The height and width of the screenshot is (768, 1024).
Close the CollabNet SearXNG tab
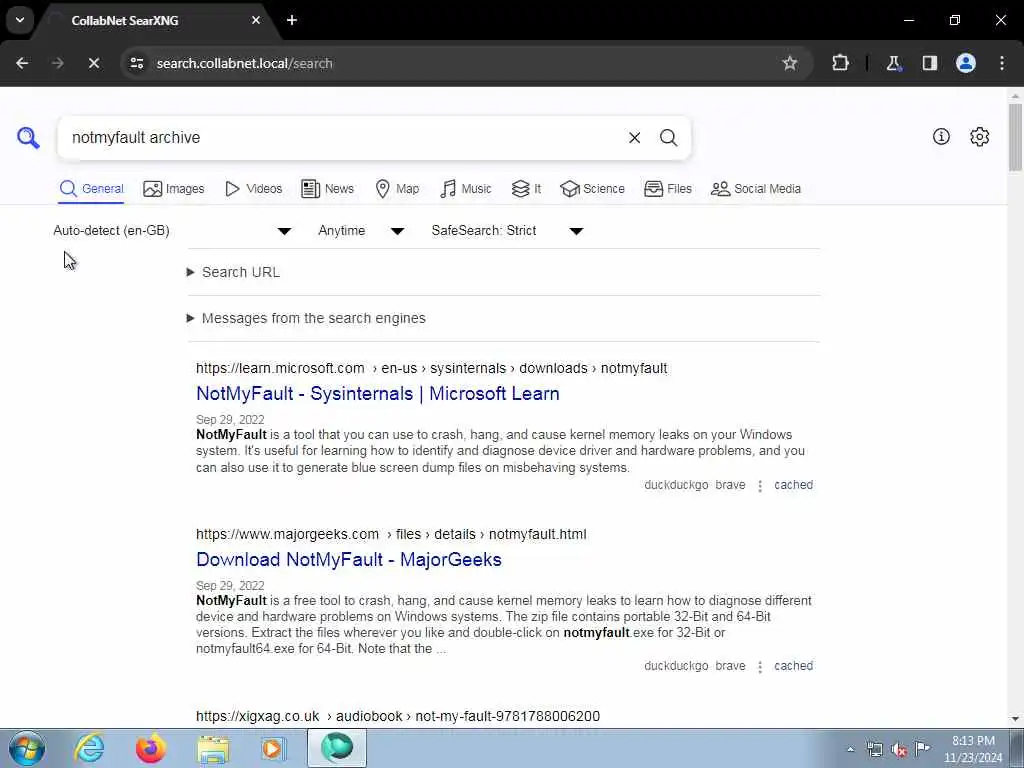pyautogui.click(x=256, y=20)
